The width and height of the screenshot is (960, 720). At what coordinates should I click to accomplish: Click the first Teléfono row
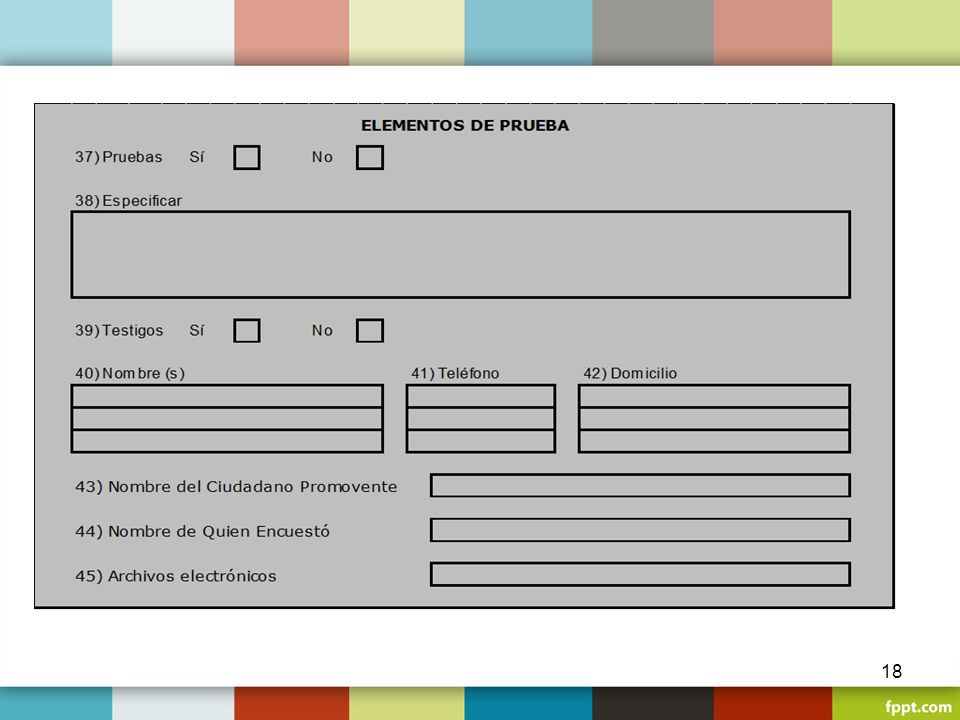(481, 396)
